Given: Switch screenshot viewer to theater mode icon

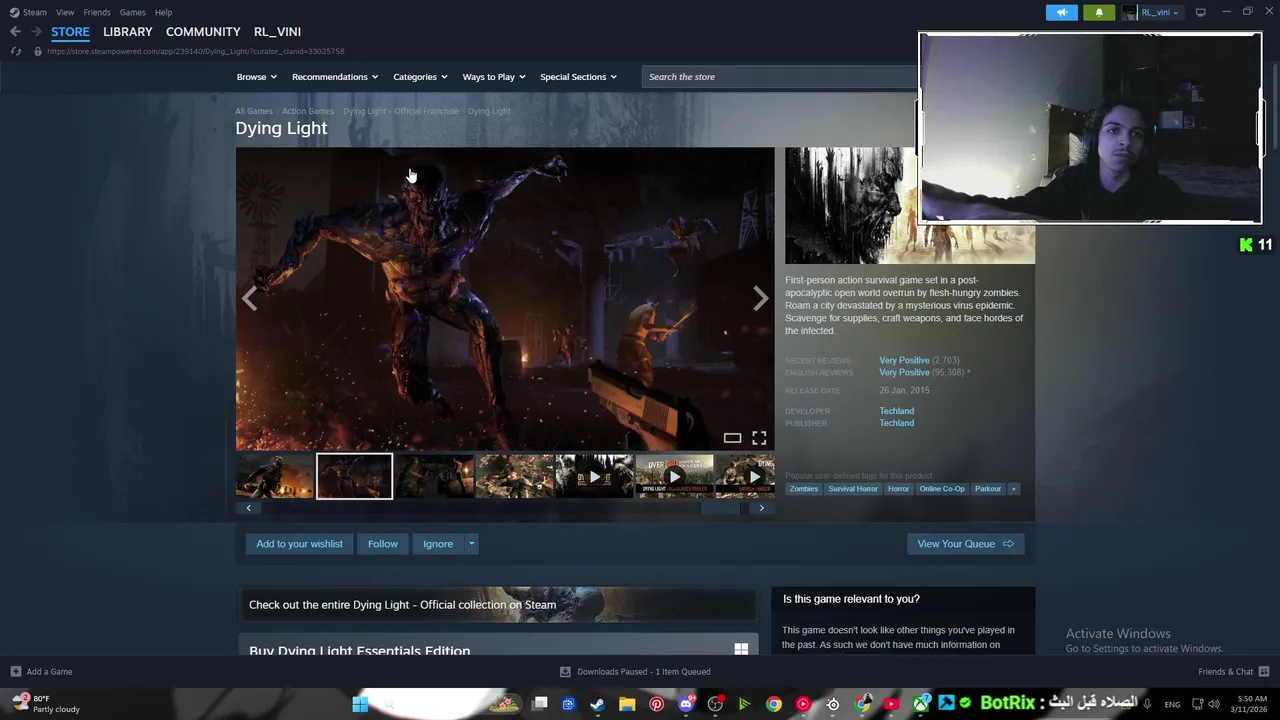Looking at the screenshot, I should pyautogui.click(x=732, y=438).
